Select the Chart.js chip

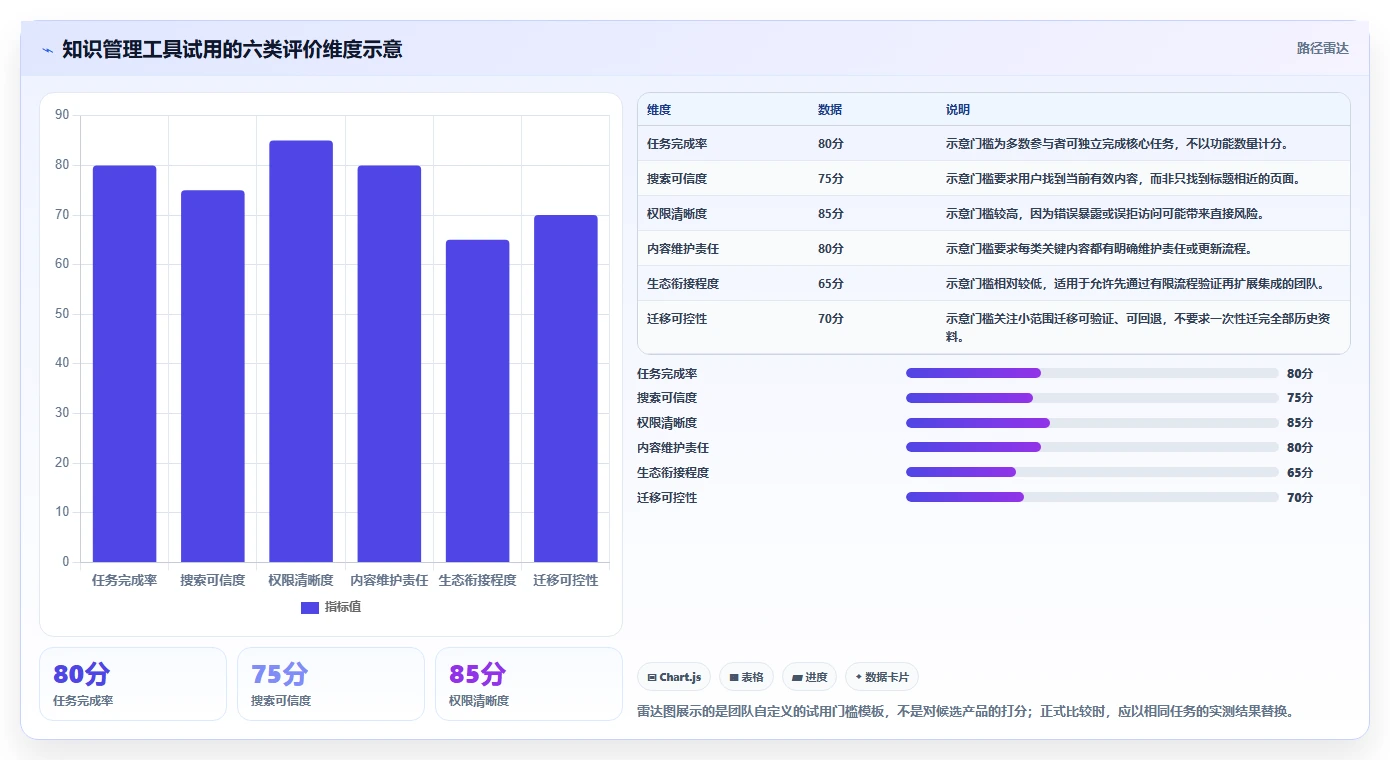[674, 677]
